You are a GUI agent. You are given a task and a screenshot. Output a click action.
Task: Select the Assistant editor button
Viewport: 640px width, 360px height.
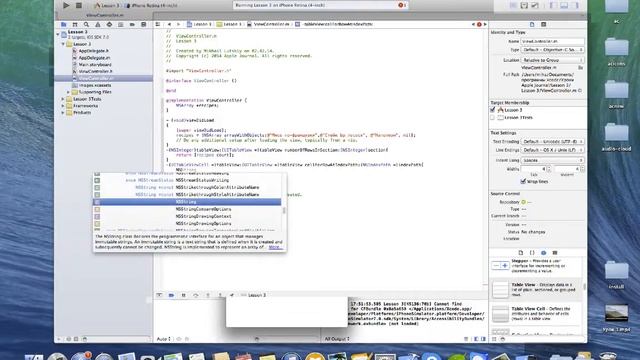[x=524, y=5]
